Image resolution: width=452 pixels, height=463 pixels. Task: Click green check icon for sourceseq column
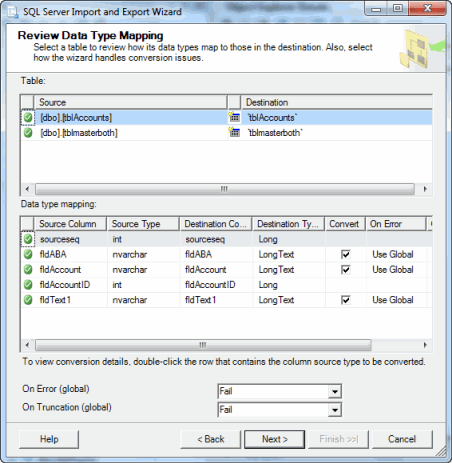coord(28,239)
